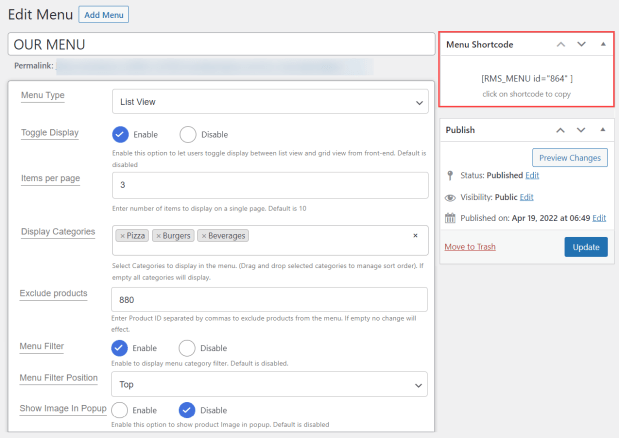Copy the RMS_MENU shortcode text

(527, 78)
